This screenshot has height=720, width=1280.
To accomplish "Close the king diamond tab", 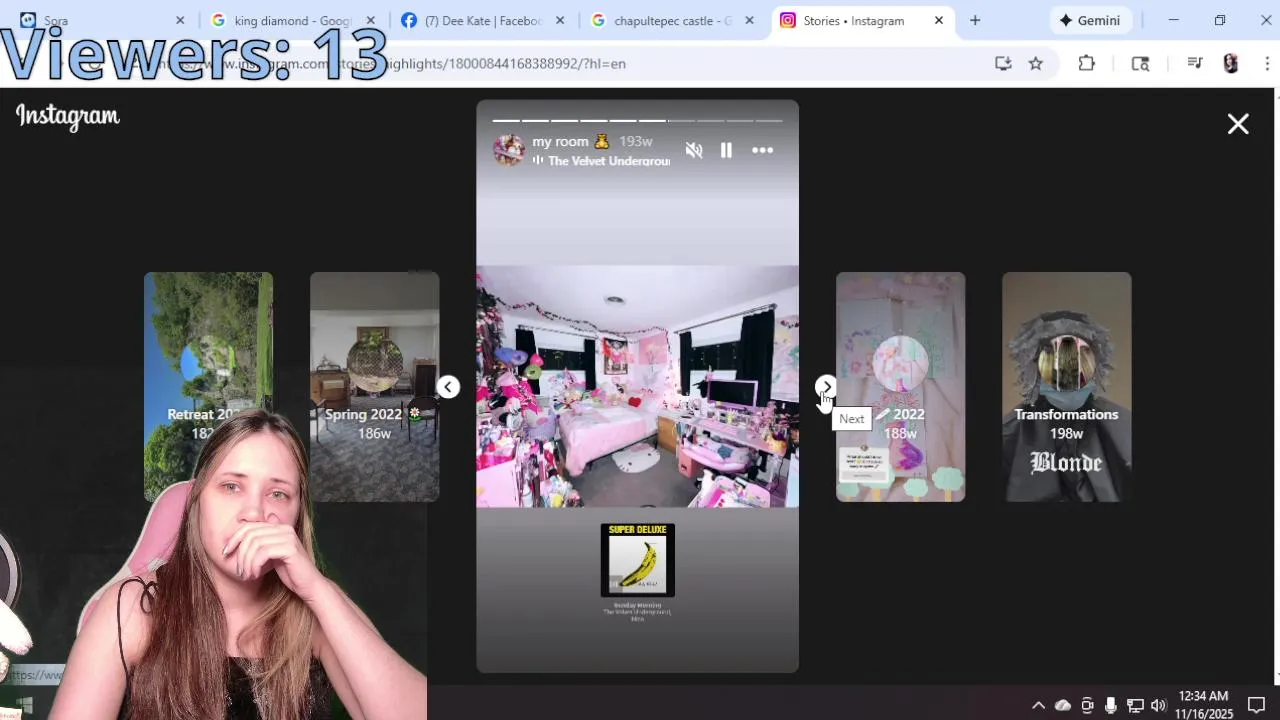I will click(x=370, y=20).
